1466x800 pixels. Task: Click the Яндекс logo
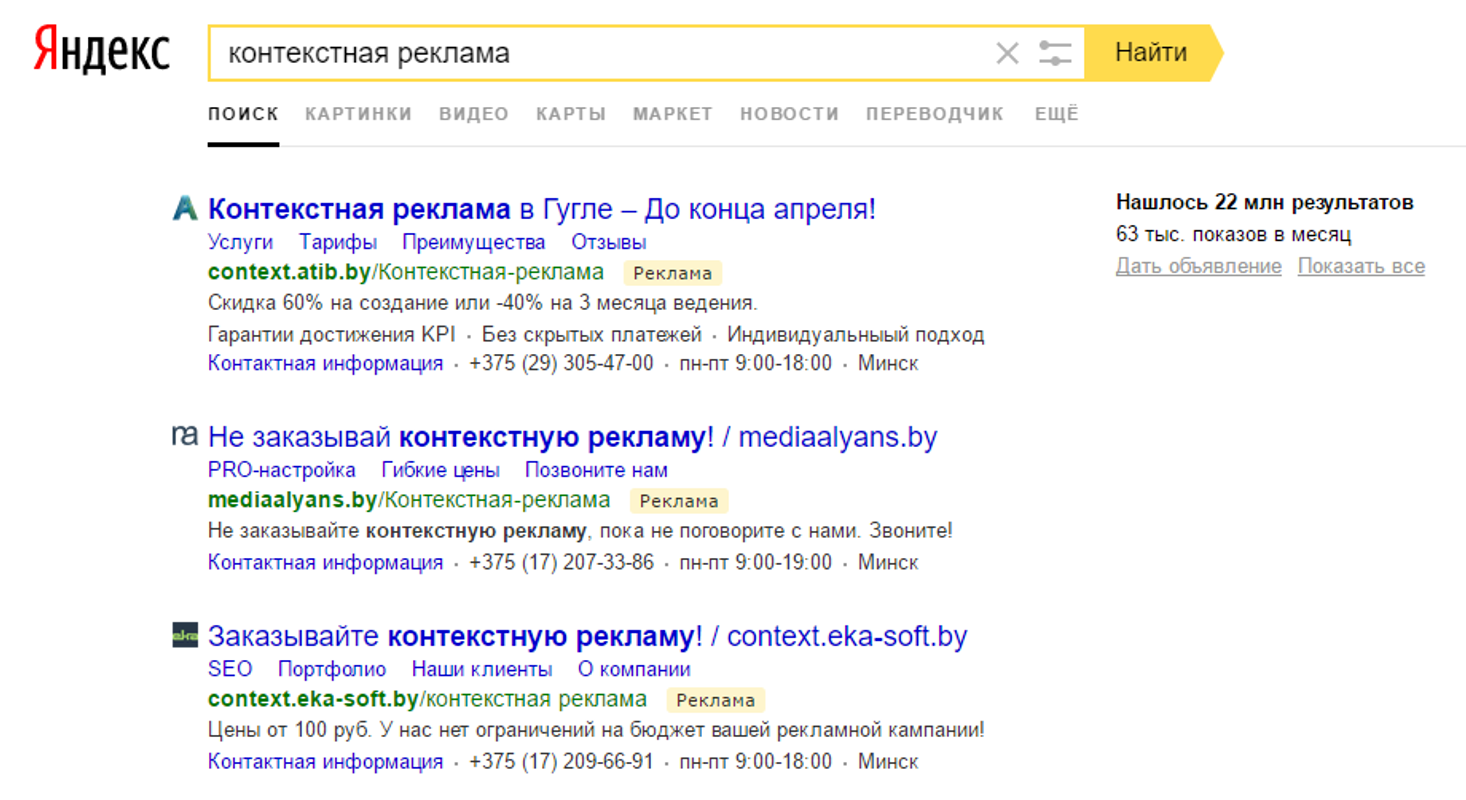click(101, 50)
